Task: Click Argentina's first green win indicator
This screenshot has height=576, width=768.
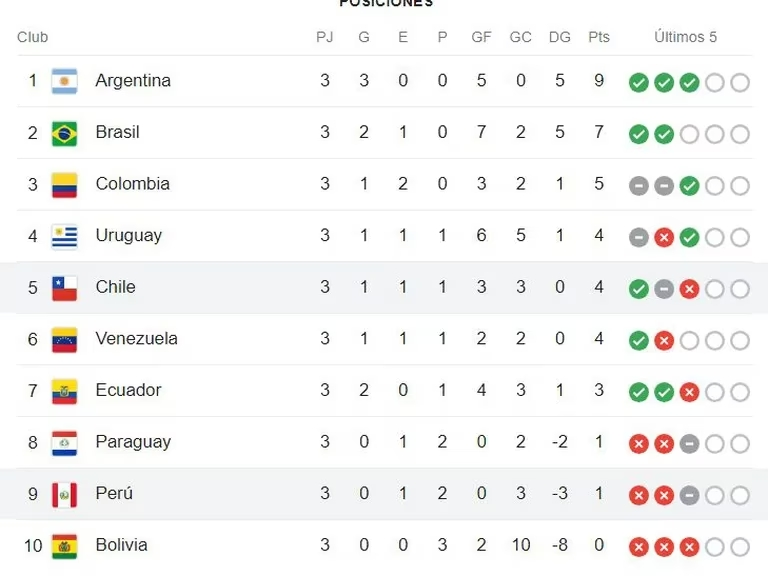Action: coord(639,82)
